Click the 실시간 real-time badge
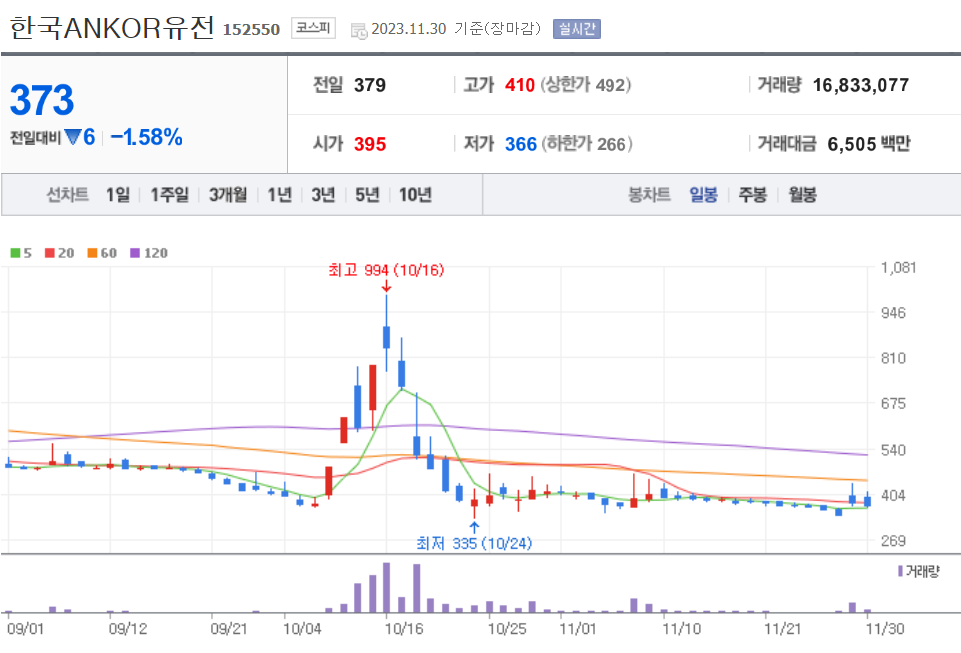Screen dimensions: 961x653 pos(577,29)
